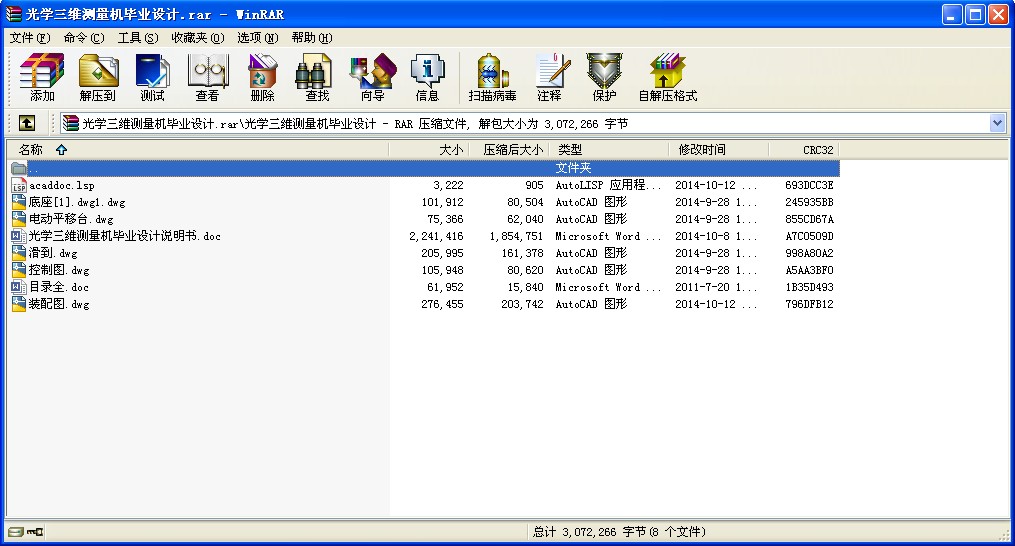Sort by the 大小 column header

[x=429, y=150]
